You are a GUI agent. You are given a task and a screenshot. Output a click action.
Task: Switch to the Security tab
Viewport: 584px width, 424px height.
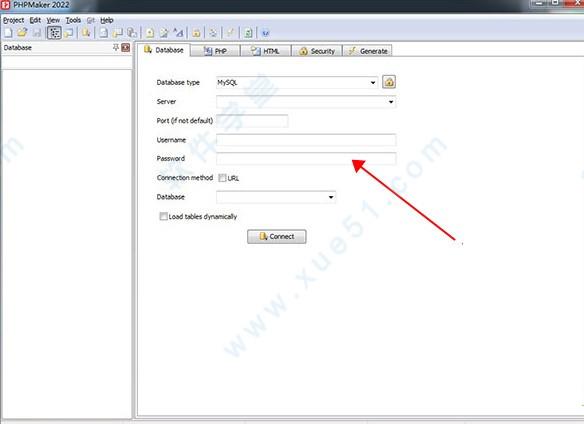(x=317, y=51)
